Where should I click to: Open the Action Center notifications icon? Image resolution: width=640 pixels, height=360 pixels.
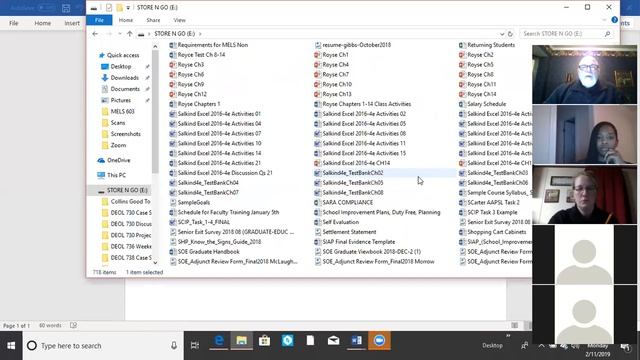pos(625,347)
